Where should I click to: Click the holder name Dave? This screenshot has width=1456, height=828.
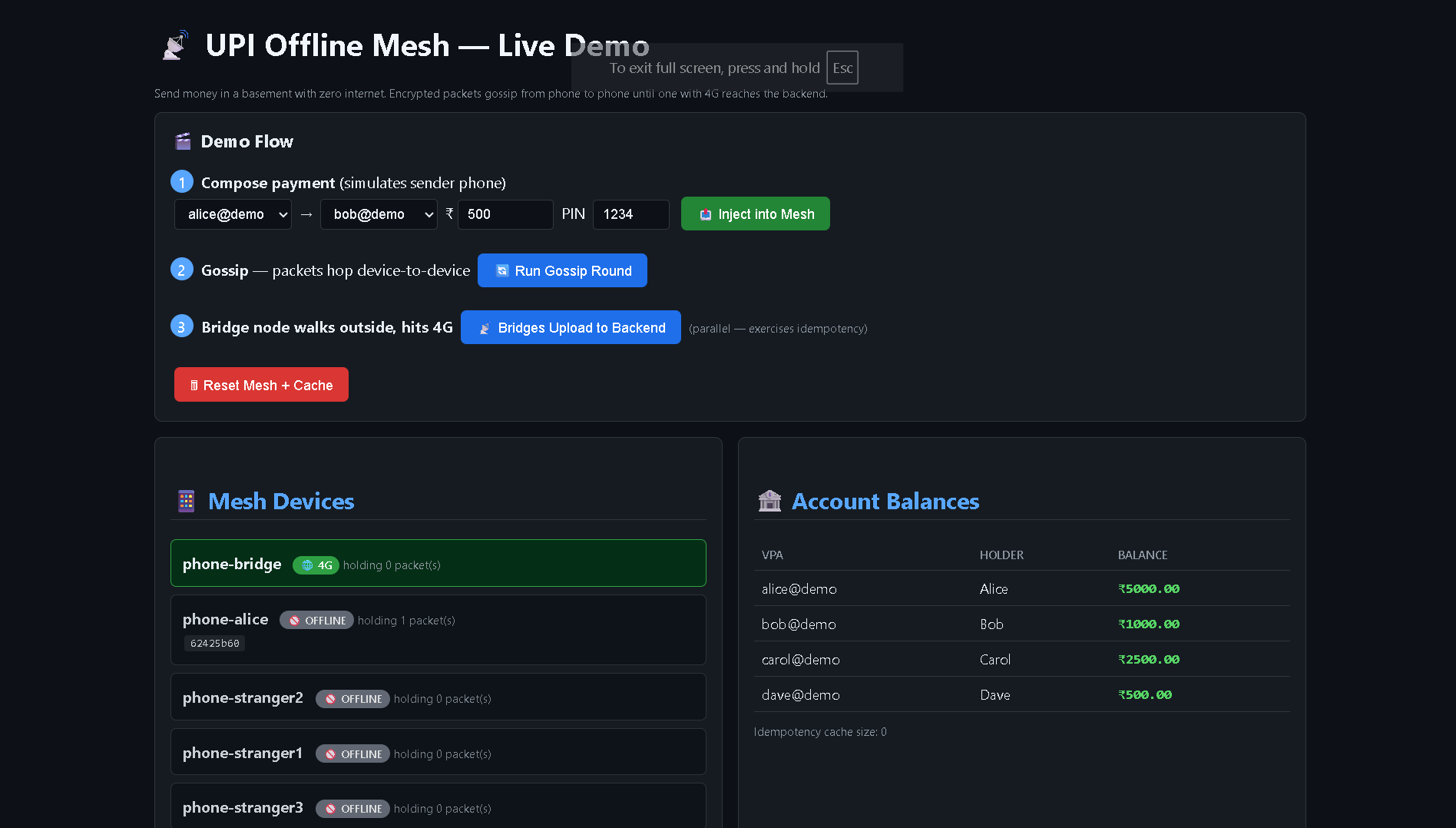(x=995, y=695)
